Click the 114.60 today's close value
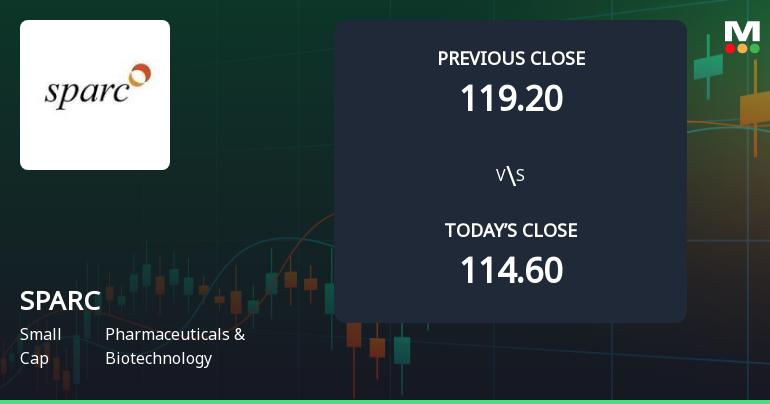The width and height of the screenshot is (770, 404). pyautogui.click(x=511, y=270)
